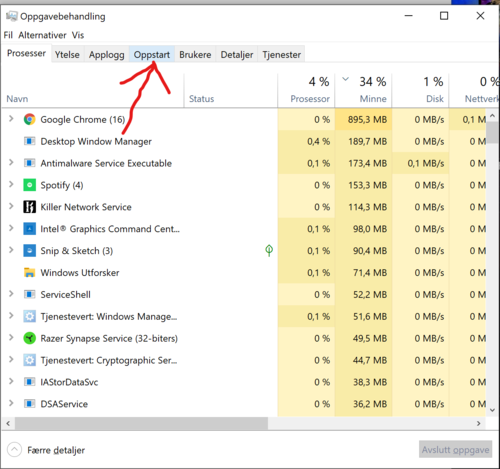500x469 pixels.
Task: Click the Desktop Window Manager icon
Action: 29,141
